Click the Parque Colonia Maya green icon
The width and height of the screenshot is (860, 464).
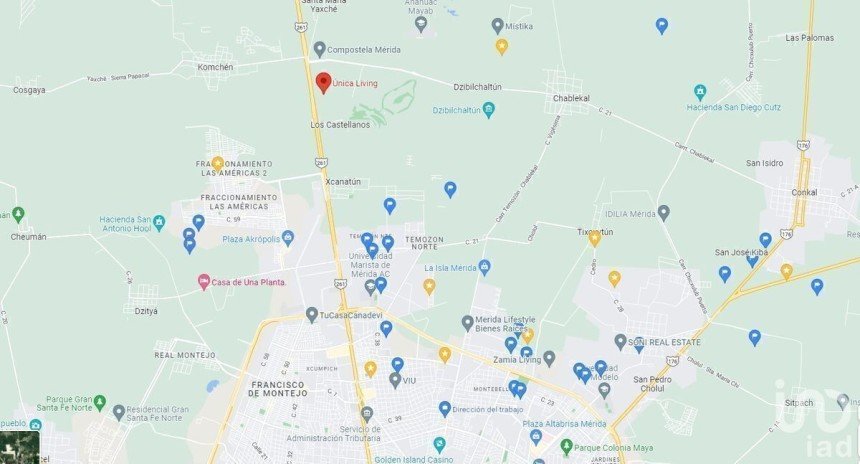tap(567, 446)
